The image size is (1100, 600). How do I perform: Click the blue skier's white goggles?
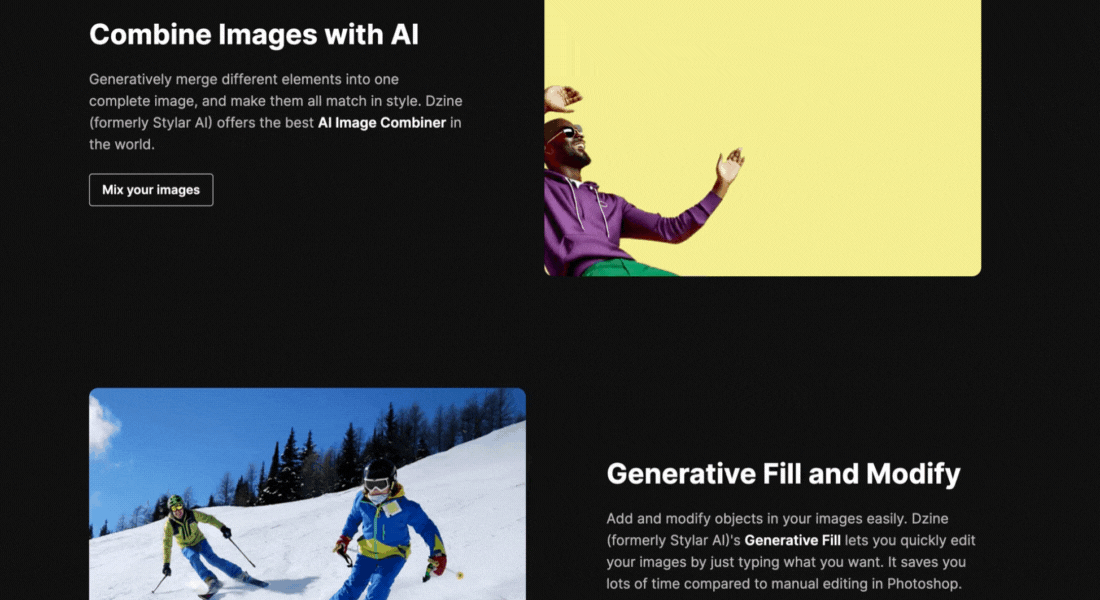click(x=376, y=484)
